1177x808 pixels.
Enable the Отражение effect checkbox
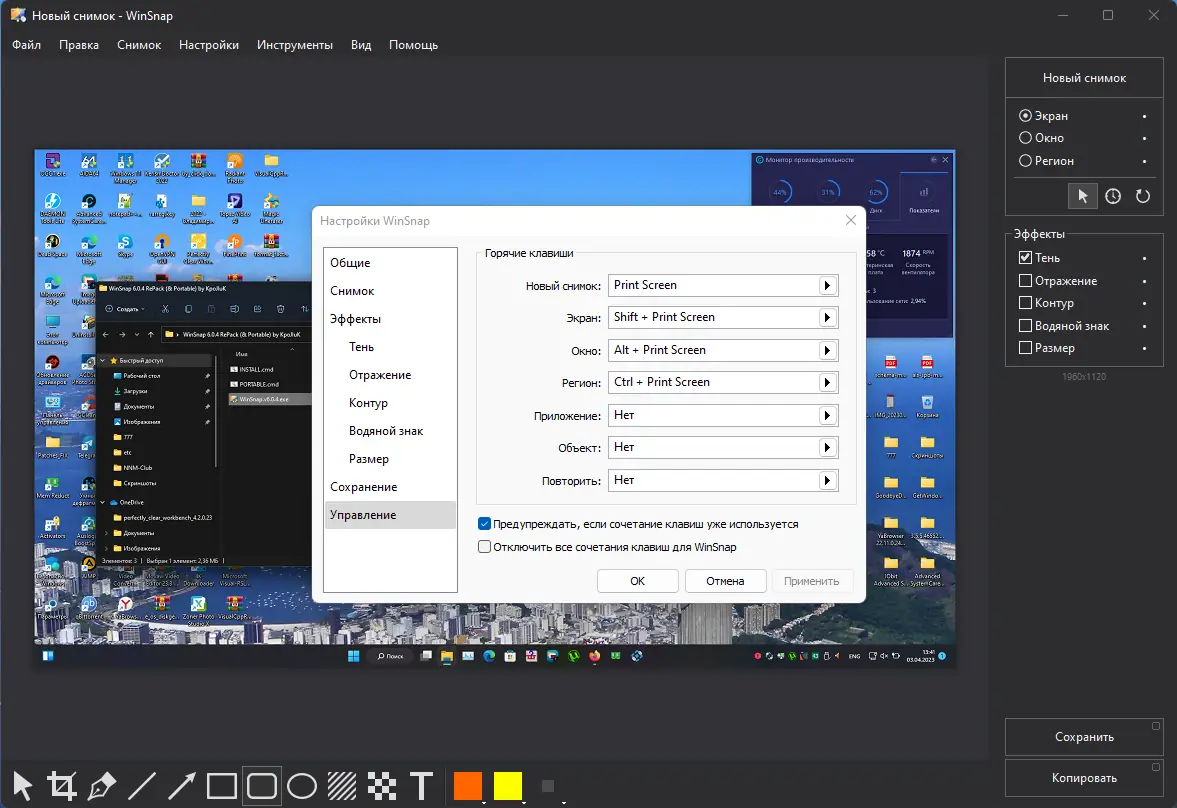(1025, 281)
